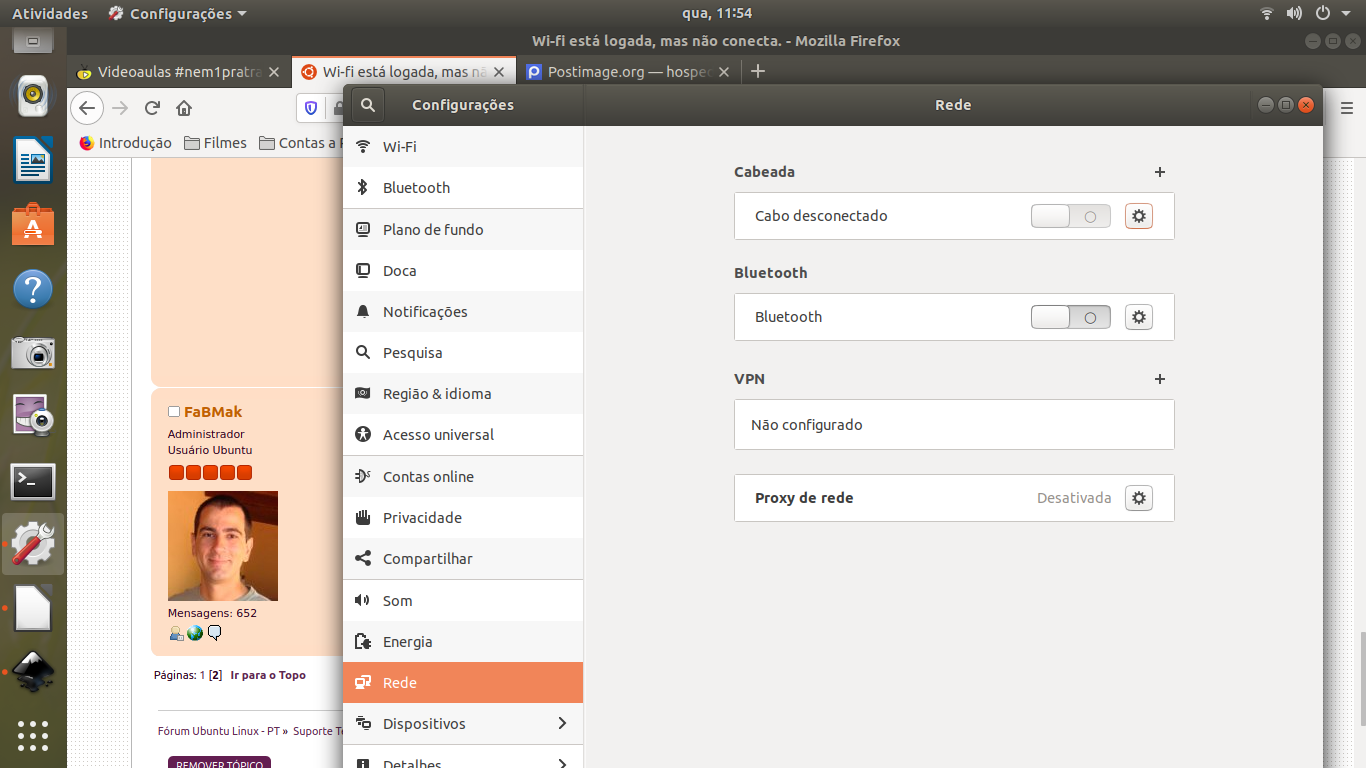
Task: Open the wired connection gear settings
Action: [x=1139, y=216]
